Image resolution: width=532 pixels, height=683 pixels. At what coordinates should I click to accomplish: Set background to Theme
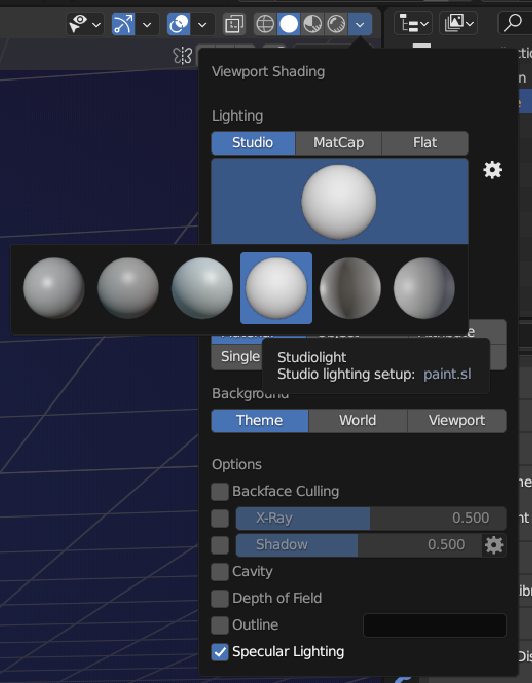[x=260, y=421]
